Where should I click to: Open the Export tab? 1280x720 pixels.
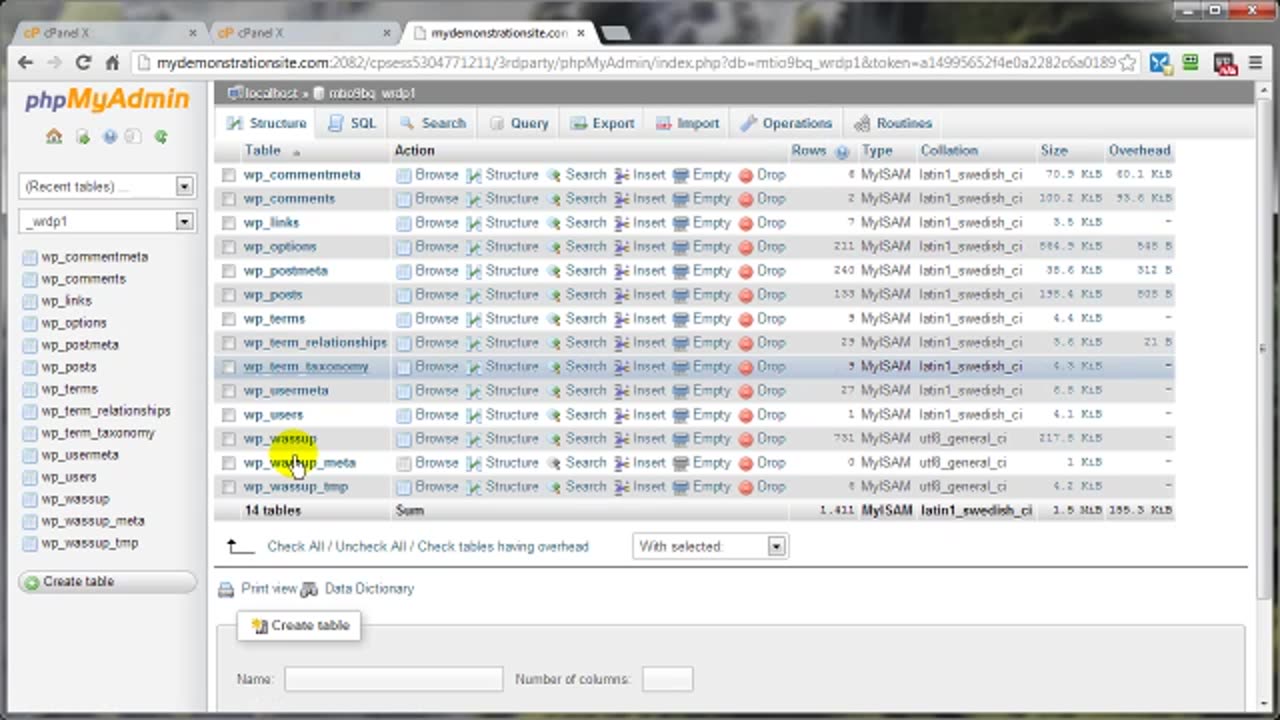(602, 123)
